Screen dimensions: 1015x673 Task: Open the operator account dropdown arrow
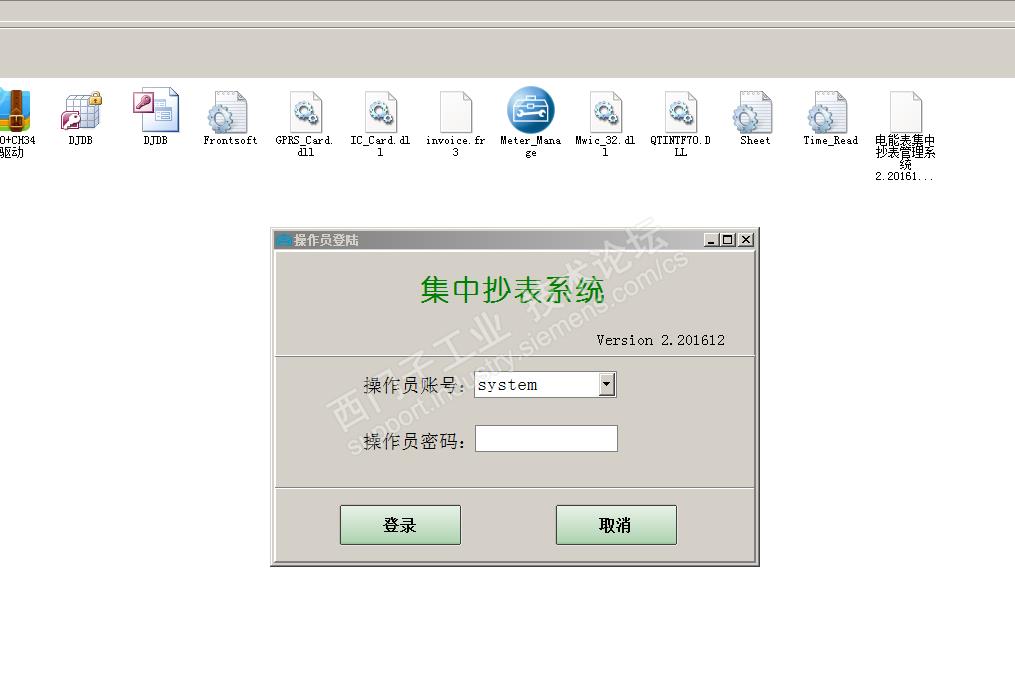(x=607, y=384)
